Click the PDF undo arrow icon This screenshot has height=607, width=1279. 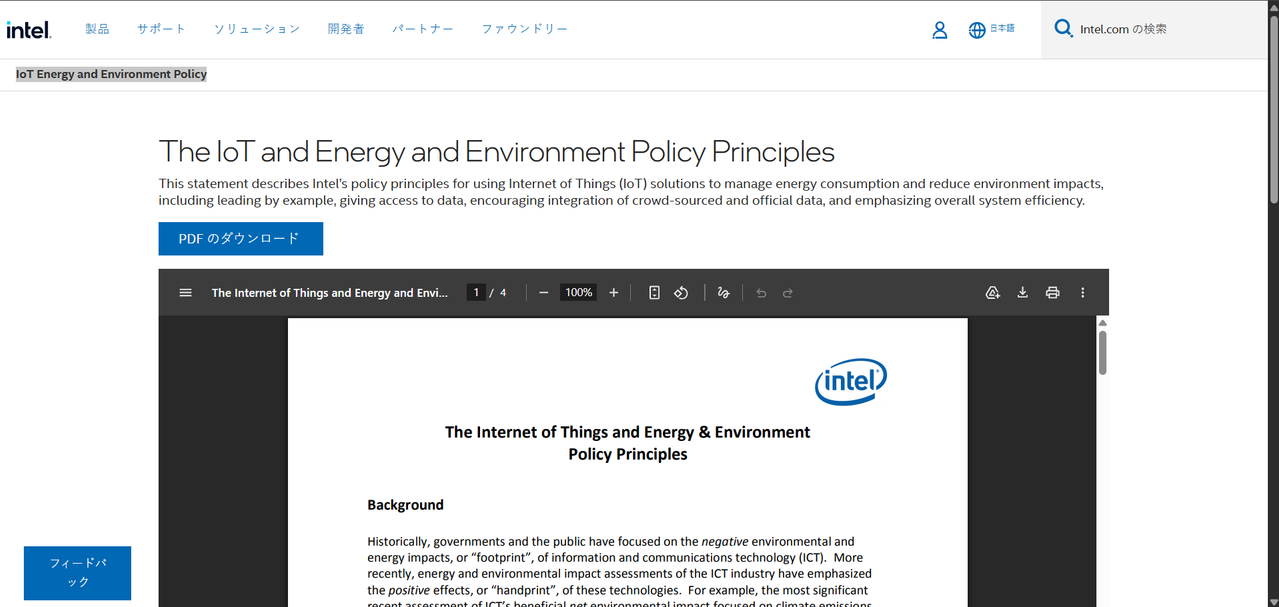[x=761, y=293]
